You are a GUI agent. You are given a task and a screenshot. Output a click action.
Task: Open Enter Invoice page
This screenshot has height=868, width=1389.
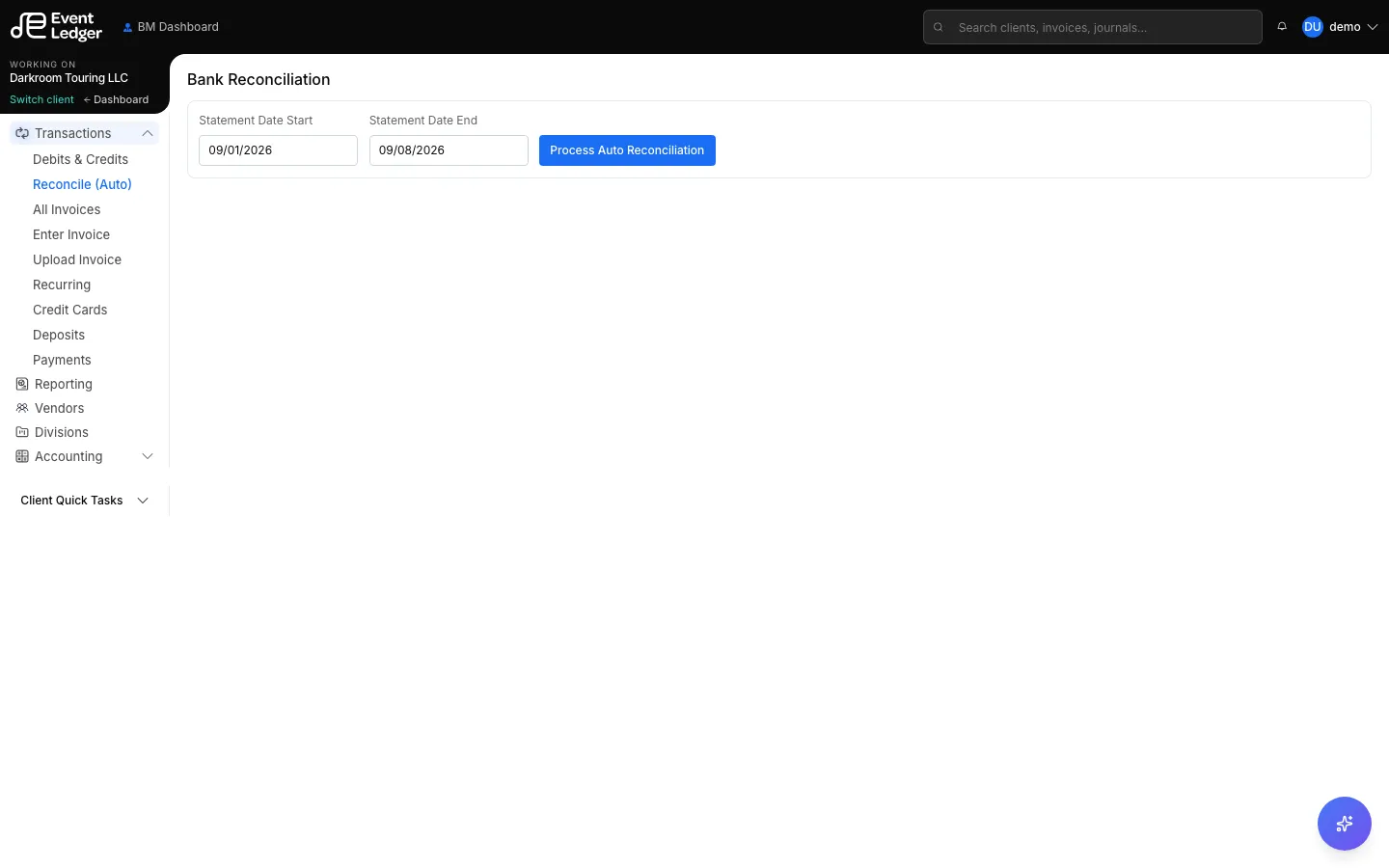pyautogui.click(x=71, y=234)
